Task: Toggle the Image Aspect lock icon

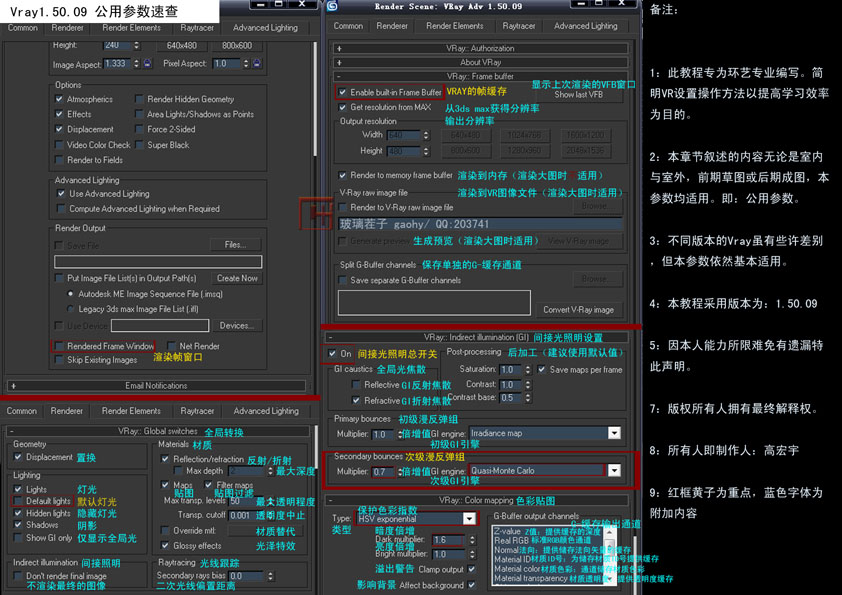Action: click(x=147, y=63)
